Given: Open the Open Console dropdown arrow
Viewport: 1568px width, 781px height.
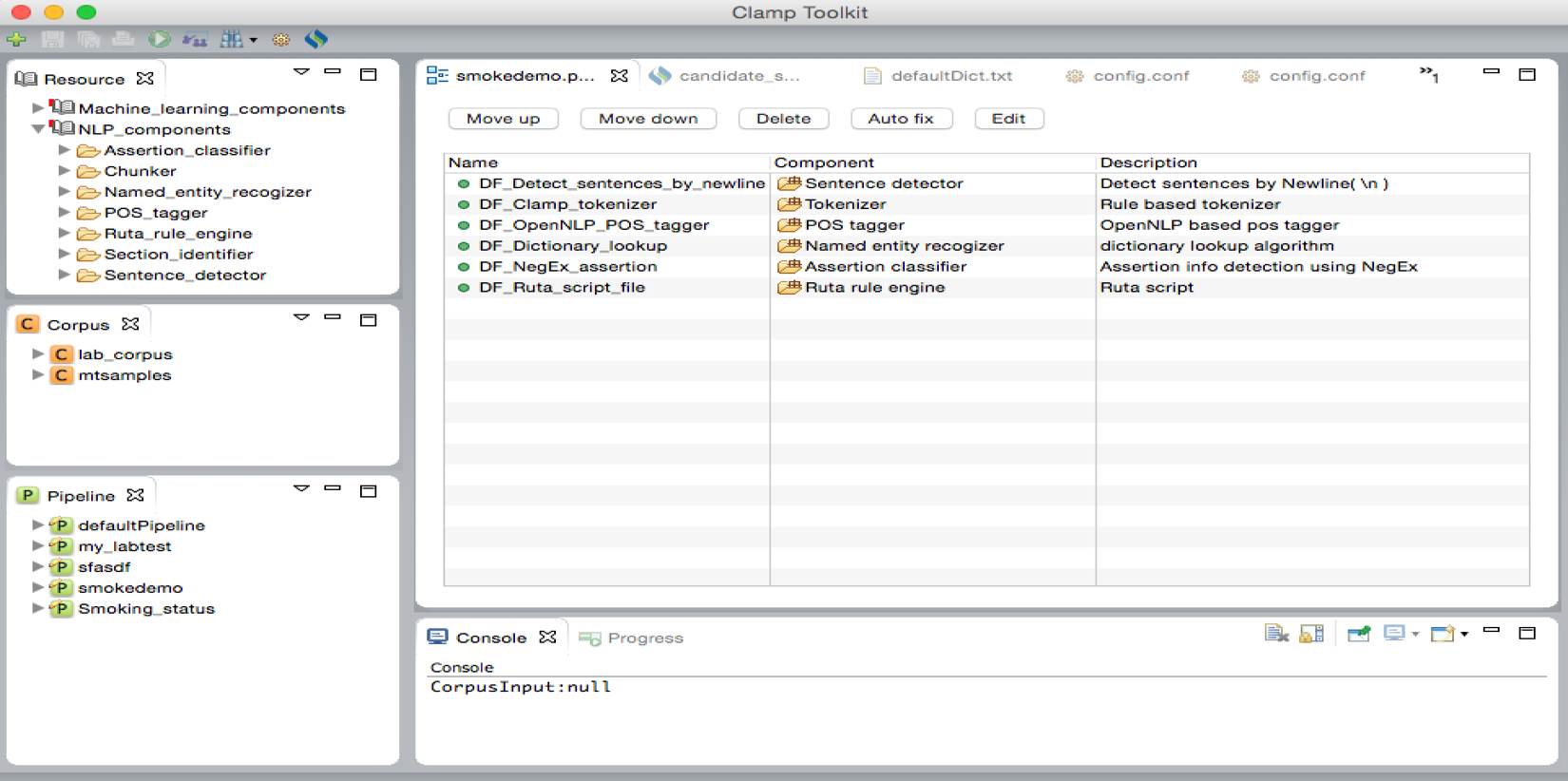Looking at the screenshot, I should pos(1464,635).
